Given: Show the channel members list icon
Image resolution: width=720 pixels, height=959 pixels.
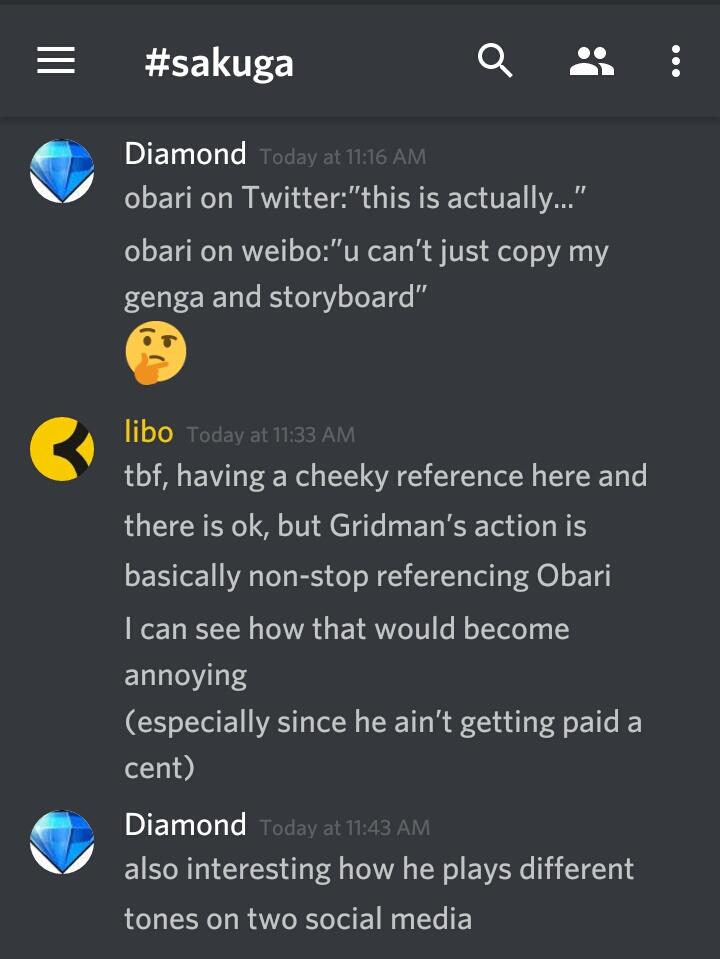Looking at the screenshot, I should 592,61.
